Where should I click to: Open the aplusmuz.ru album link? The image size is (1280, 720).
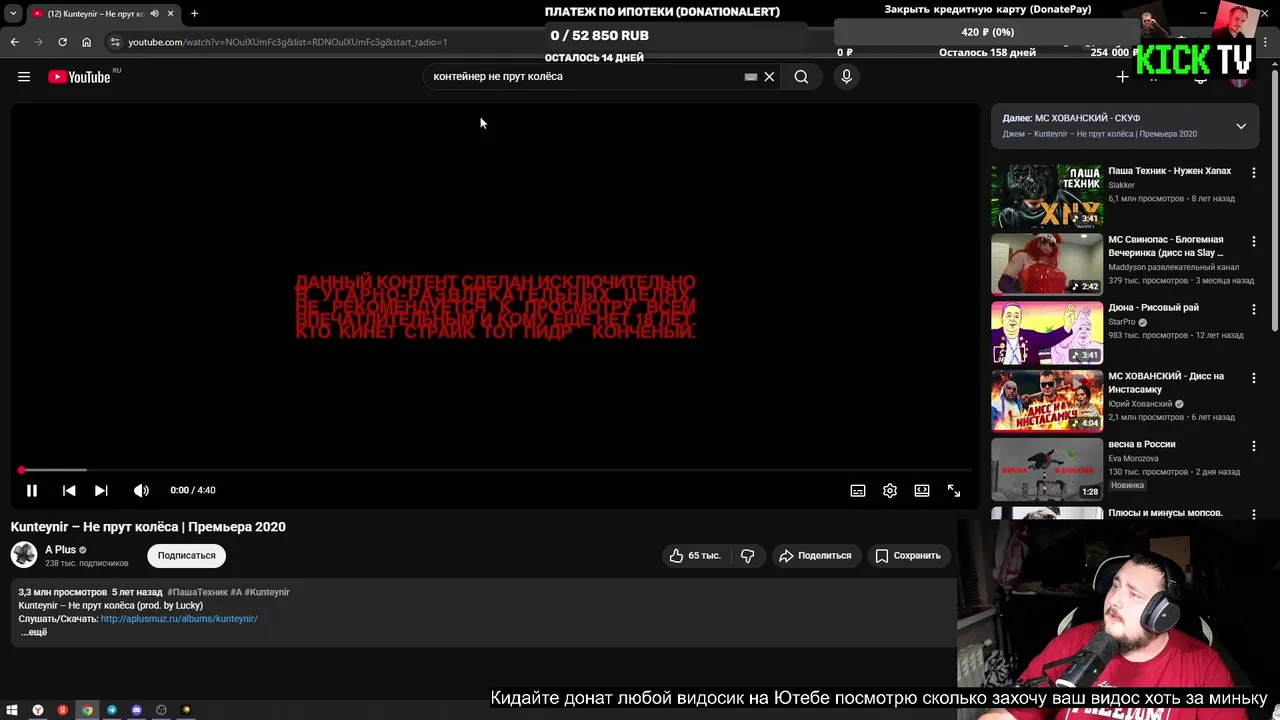[179, 619]
